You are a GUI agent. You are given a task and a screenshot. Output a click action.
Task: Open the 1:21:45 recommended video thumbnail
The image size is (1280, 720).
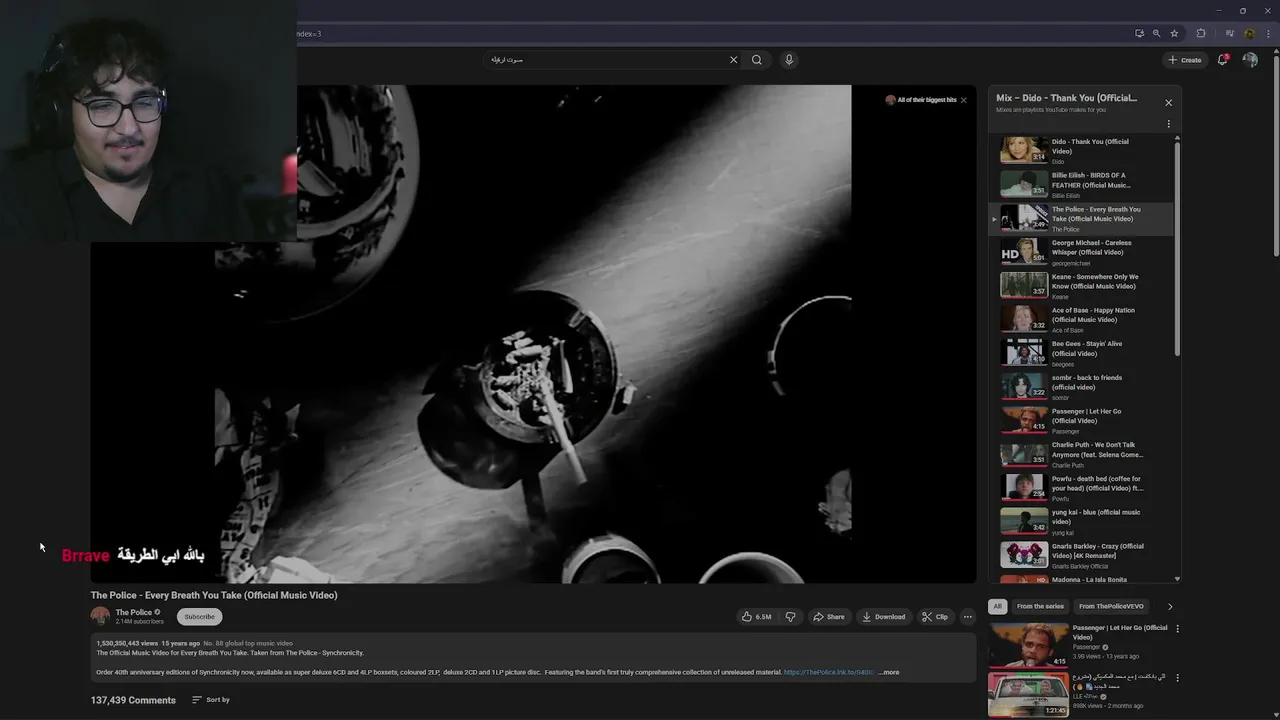[x=1028, y=694]
